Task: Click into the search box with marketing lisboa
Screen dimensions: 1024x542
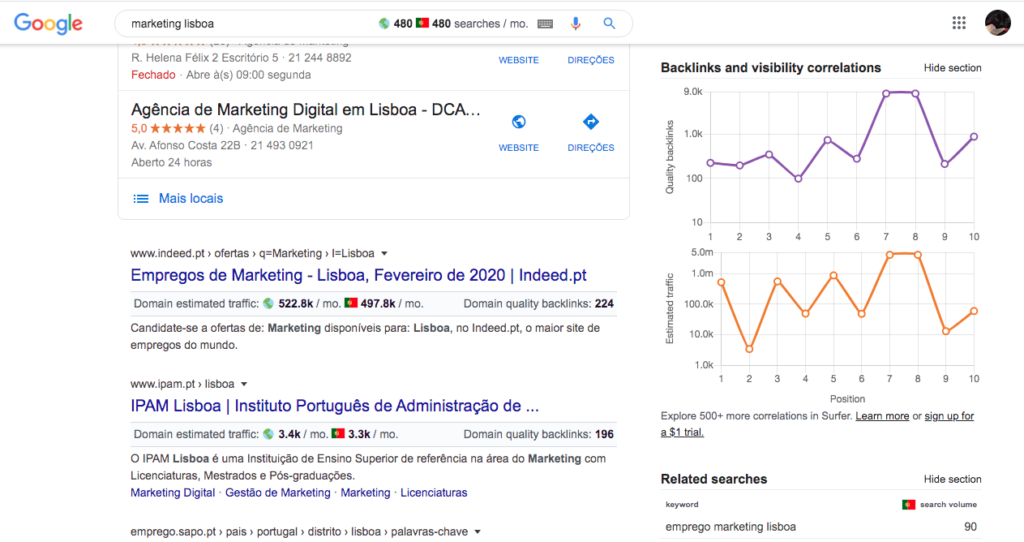Action: tap(250, 23)
